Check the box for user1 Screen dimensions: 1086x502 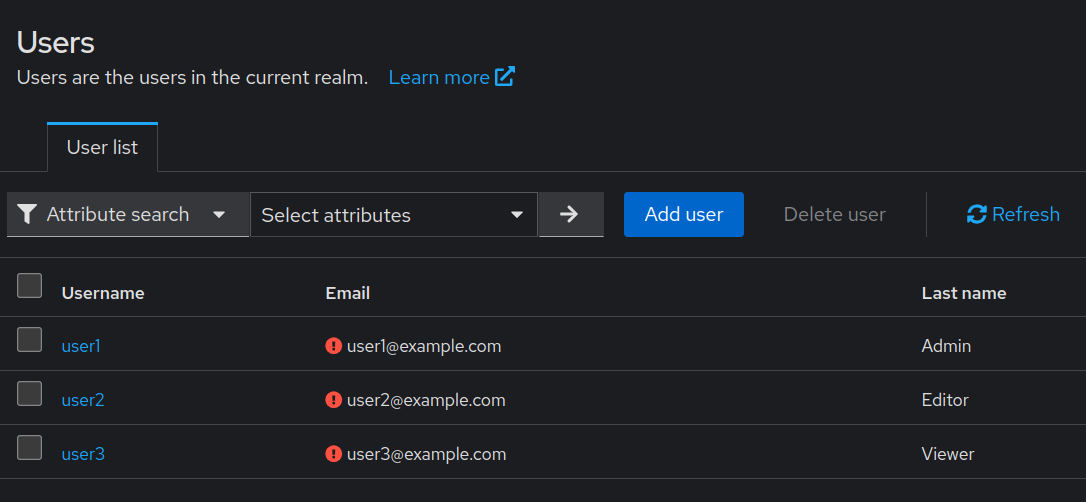tap(29, 339)
